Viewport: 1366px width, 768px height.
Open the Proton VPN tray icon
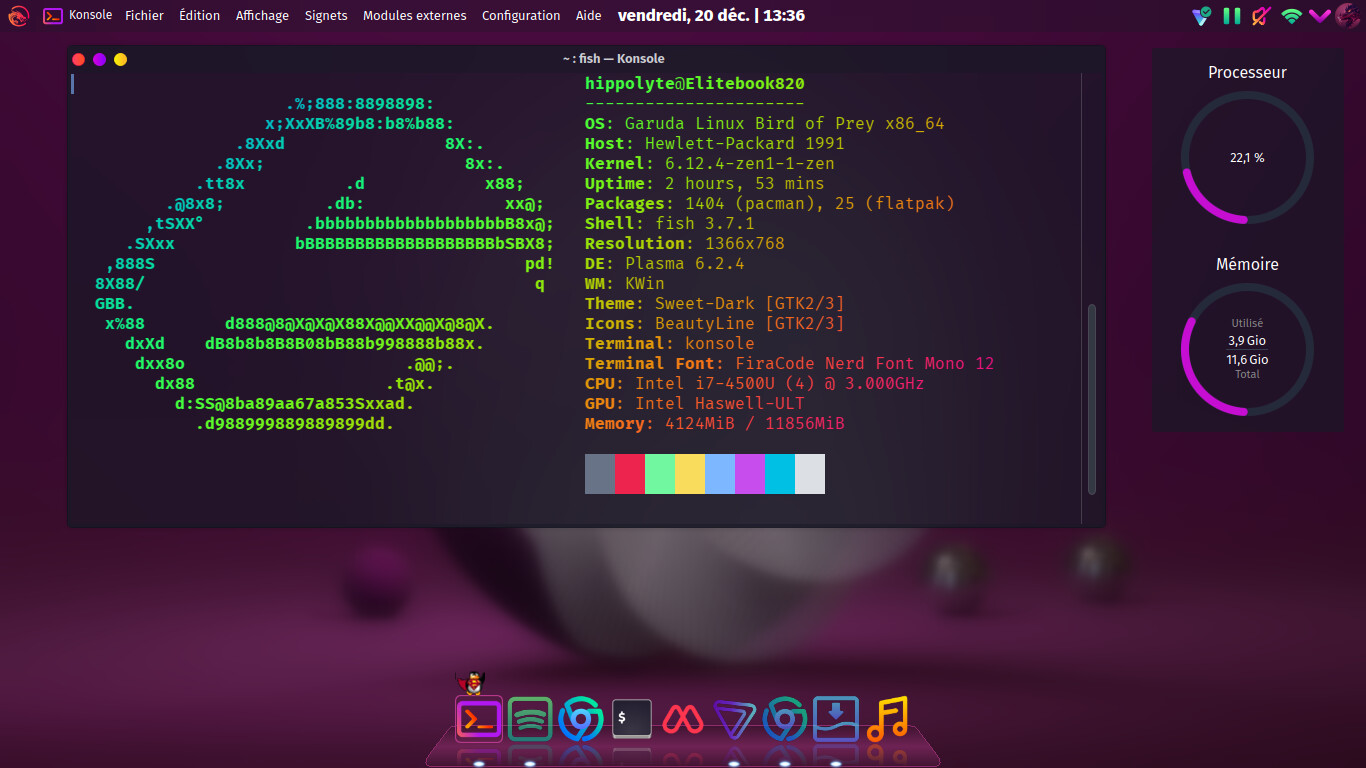pyautogui.click(x=1202, y=16)
